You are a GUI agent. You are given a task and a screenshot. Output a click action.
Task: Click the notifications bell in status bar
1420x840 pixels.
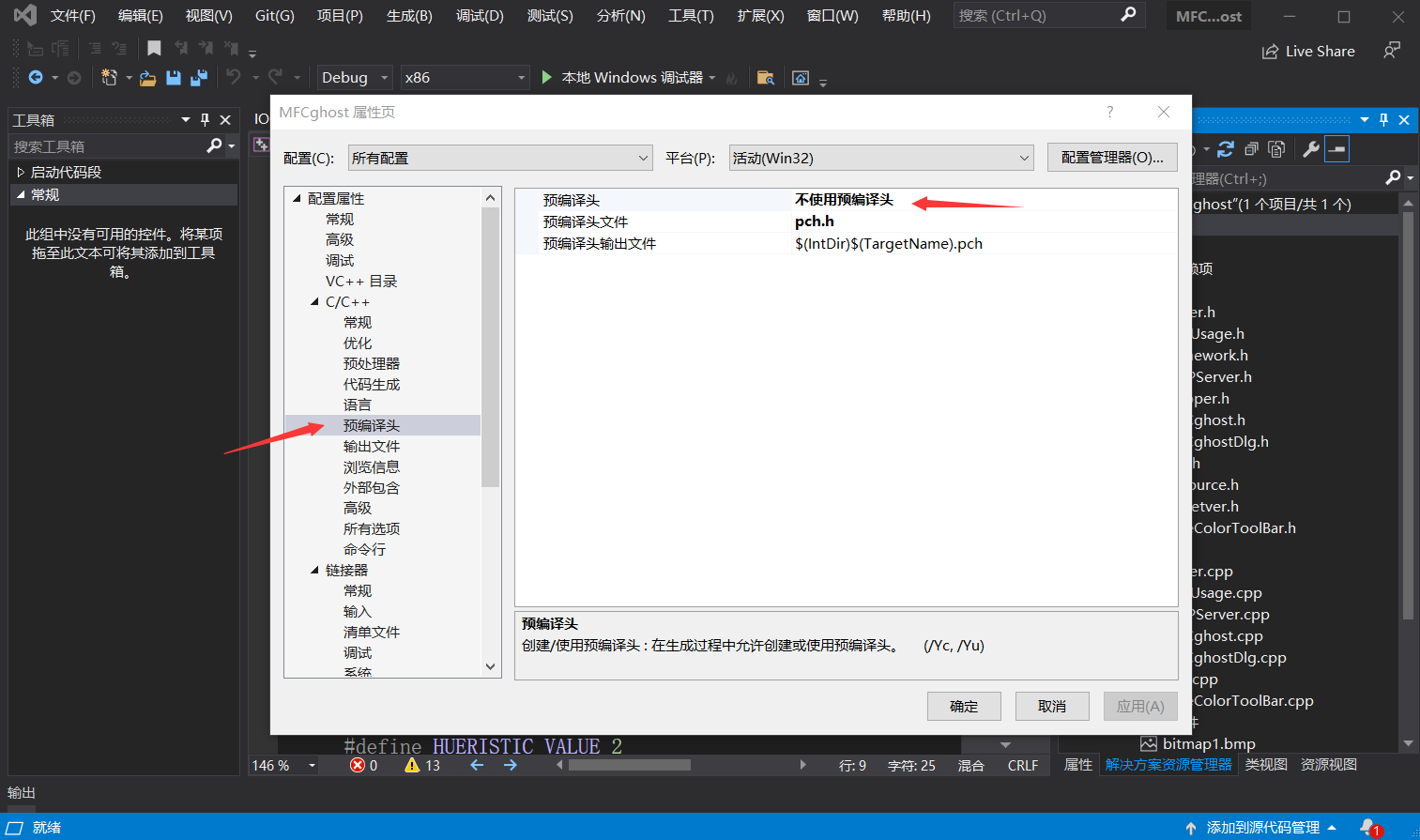(x=1370, y=828)
